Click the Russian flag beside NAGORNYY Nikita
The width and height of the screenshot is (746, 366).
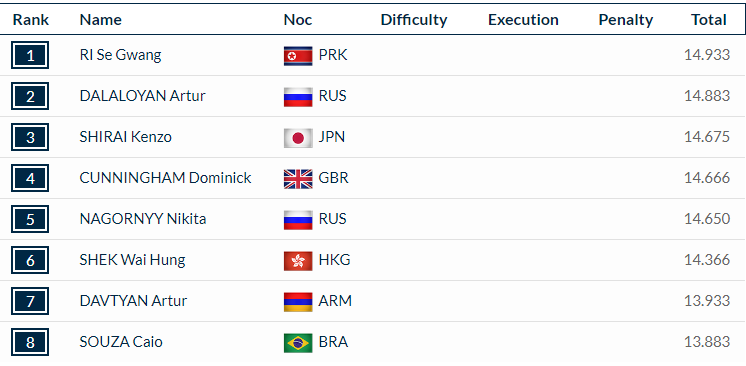(x=298, y=219)
